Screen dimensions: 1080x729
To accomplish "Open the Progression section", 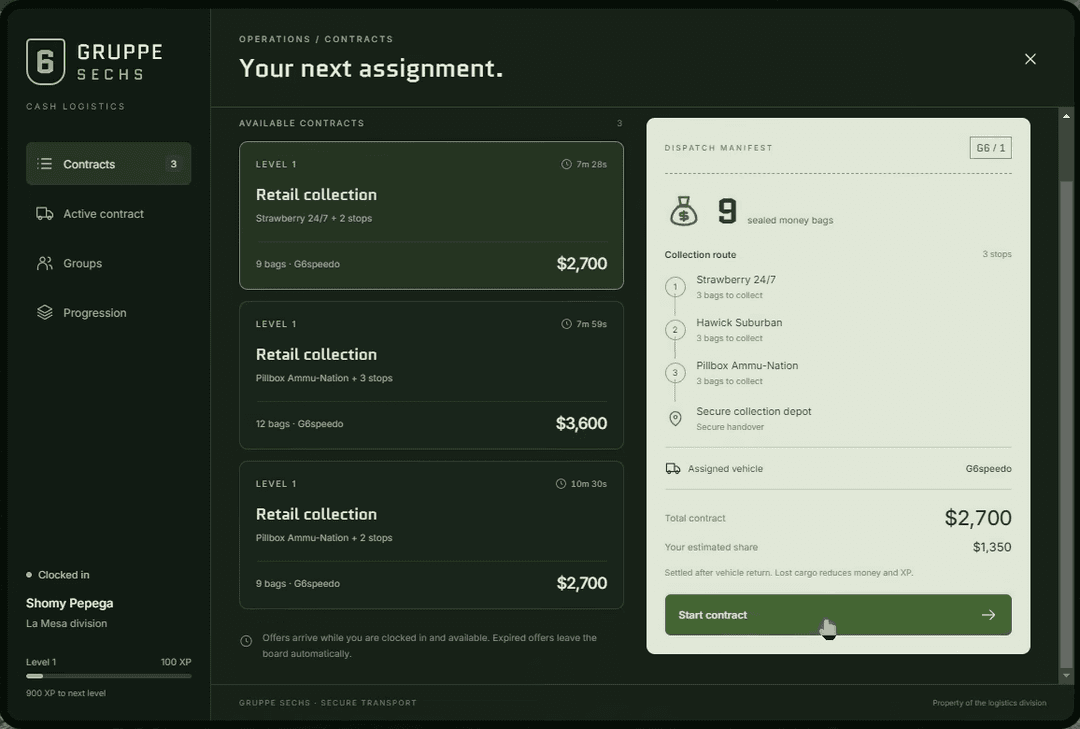I will coord(109,312).
